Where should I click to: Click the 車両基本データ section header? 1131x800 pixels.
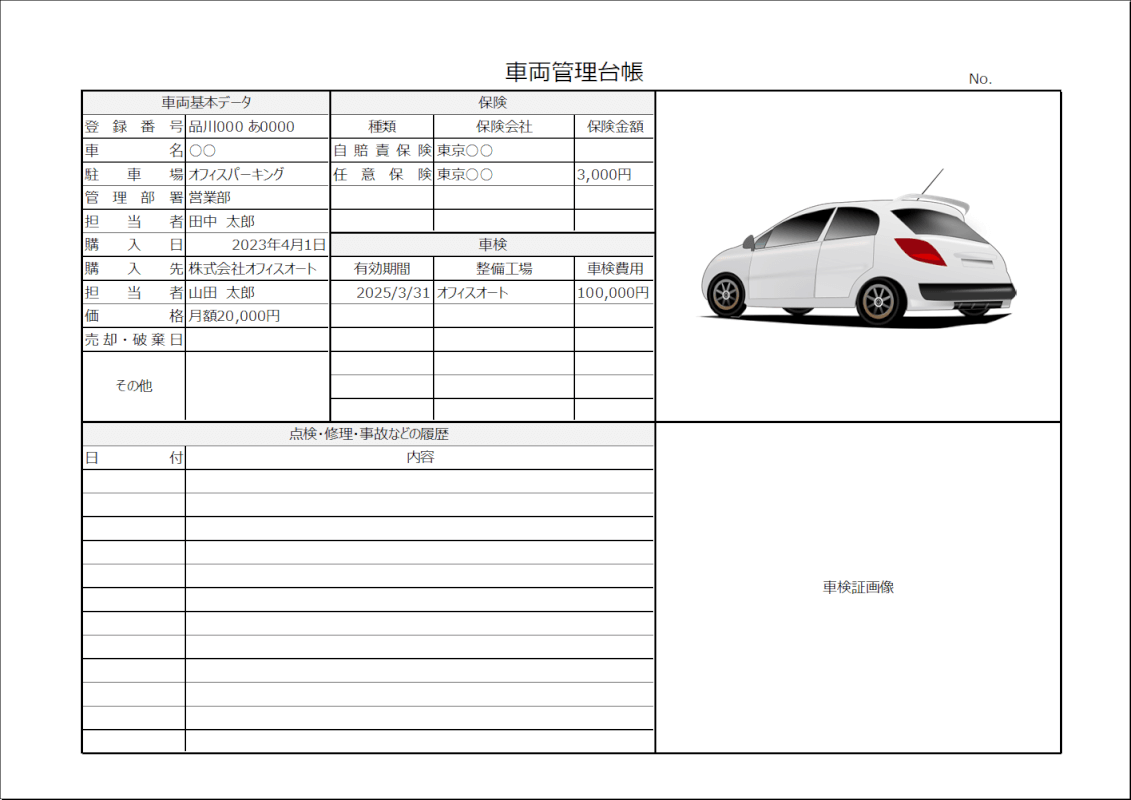tap(205, 101)
